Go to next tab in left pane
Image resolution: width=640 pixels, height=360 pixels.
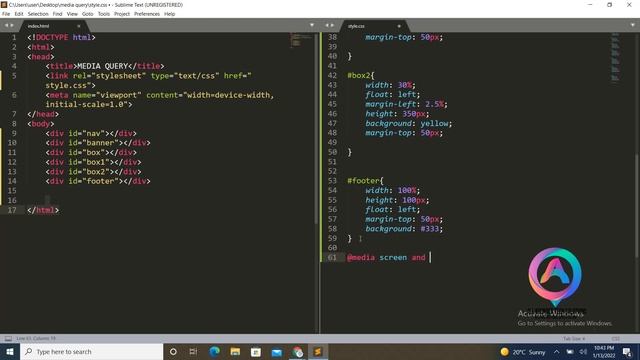coord(12,26)
